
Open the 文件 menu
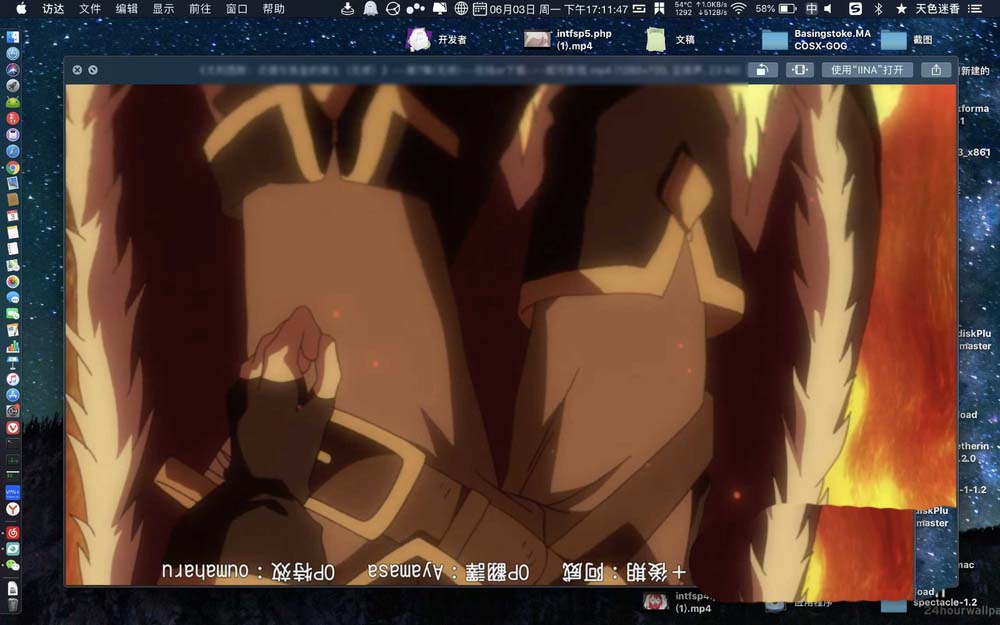coord(90,8)
